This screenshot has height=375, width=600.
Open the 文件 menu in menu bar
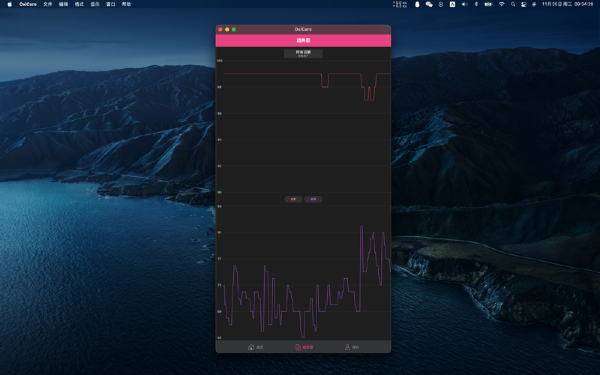coord(47,4)
